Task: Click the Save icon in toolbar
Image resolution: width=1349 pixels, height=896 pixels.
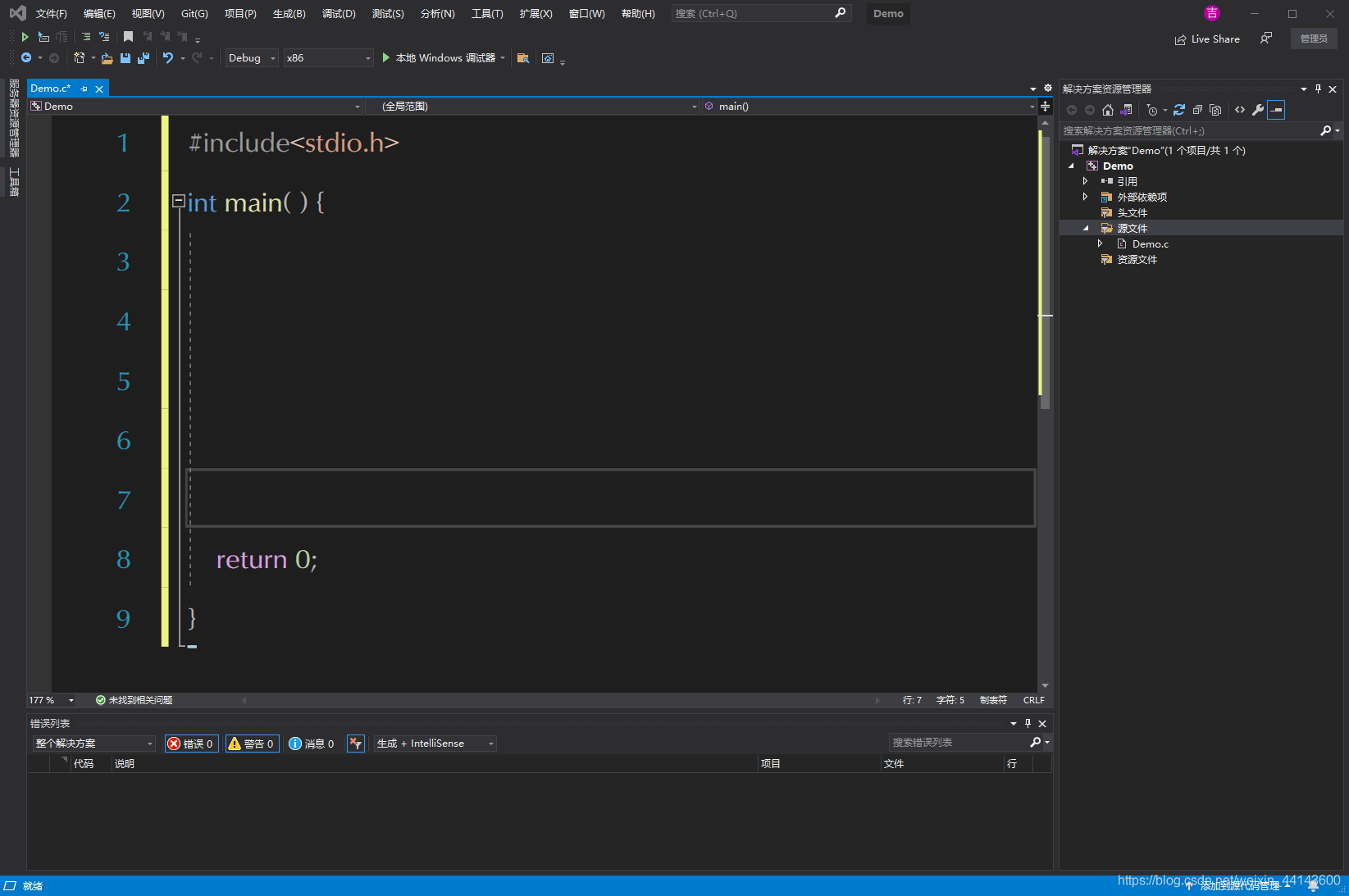Action: pos(125,57)
